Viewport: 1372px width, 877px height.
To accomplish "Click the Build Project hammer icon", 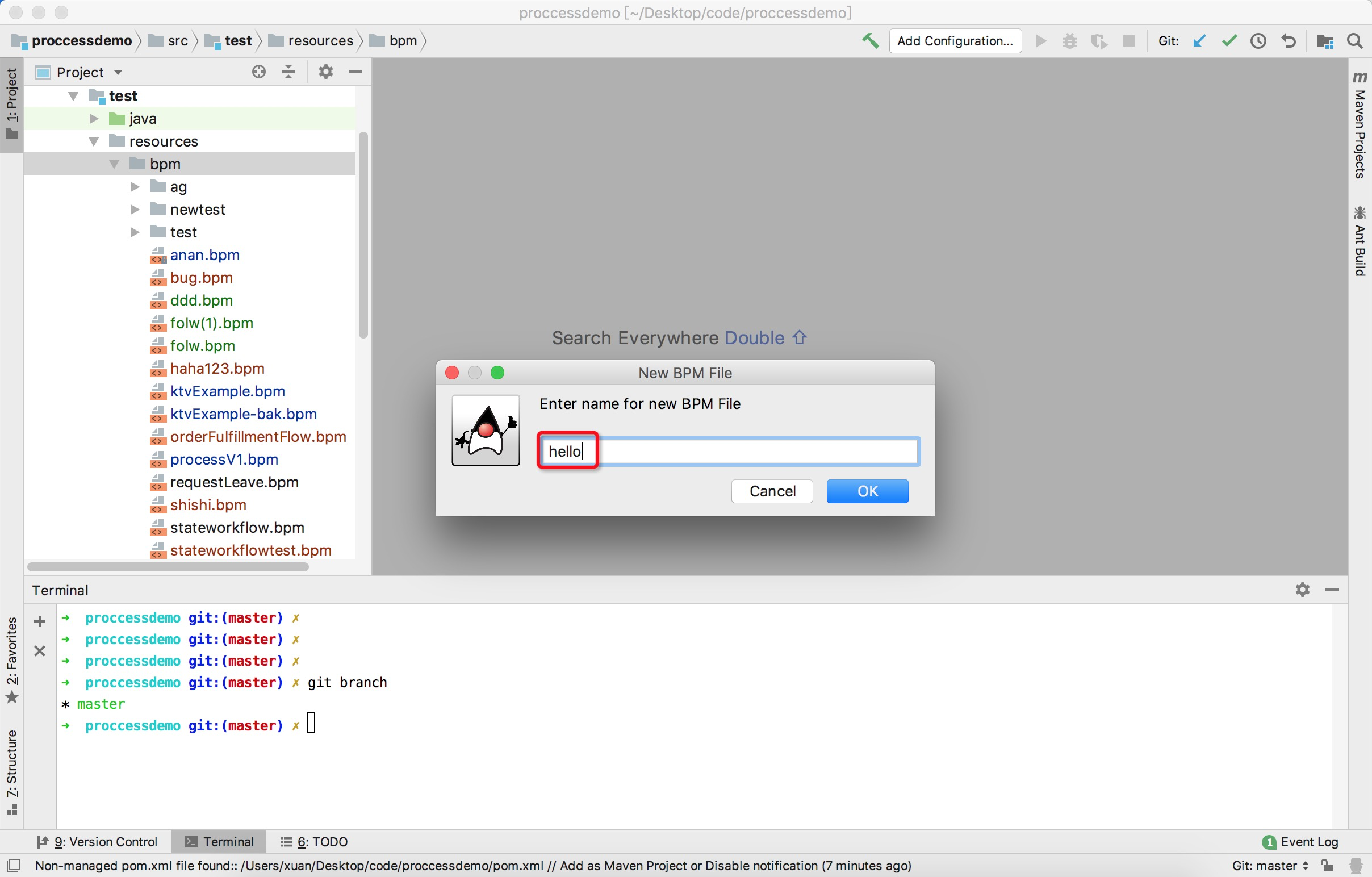I will coord(869,41).
